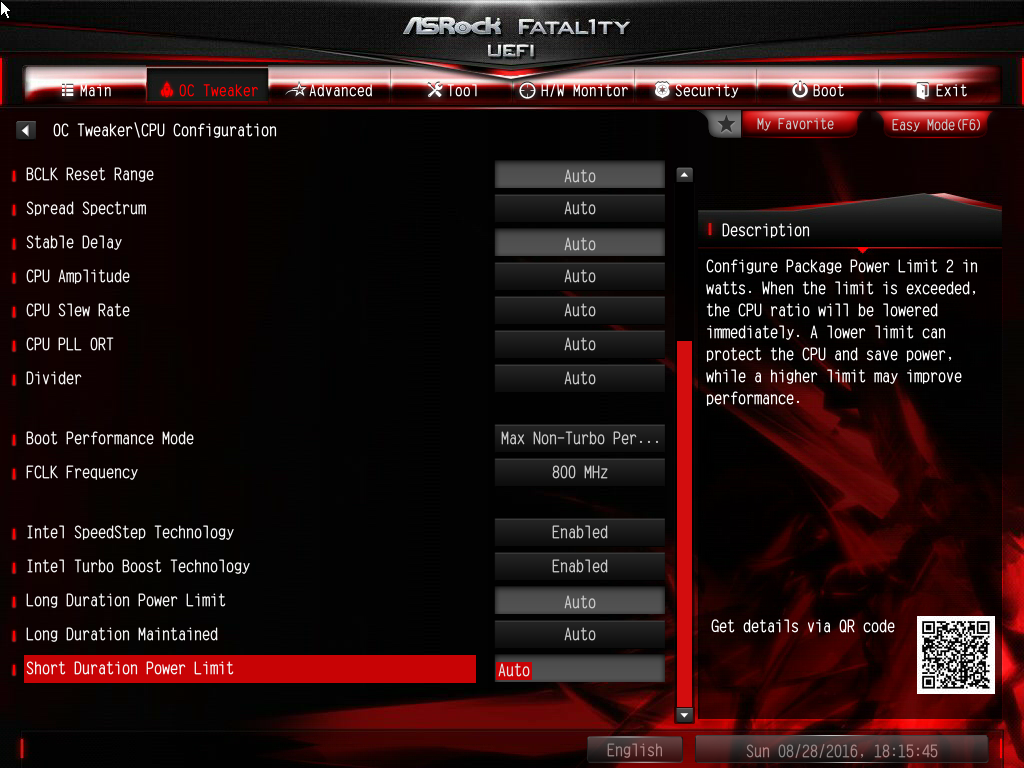Select the Long Duration Power Limit label
The height and width of the screenshot is (768, 1024).
pos(125,600)
